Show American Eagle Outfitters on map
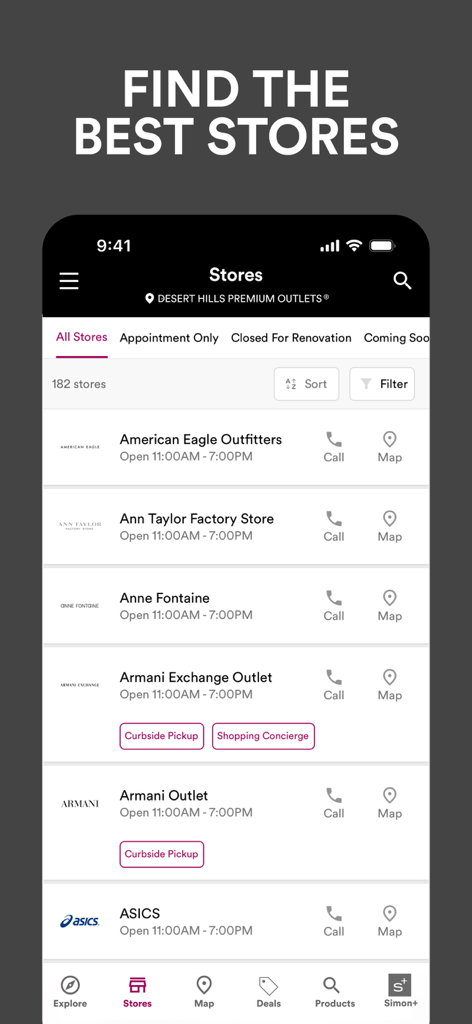Screen dimensions: 472x1024 pos(390,447)
